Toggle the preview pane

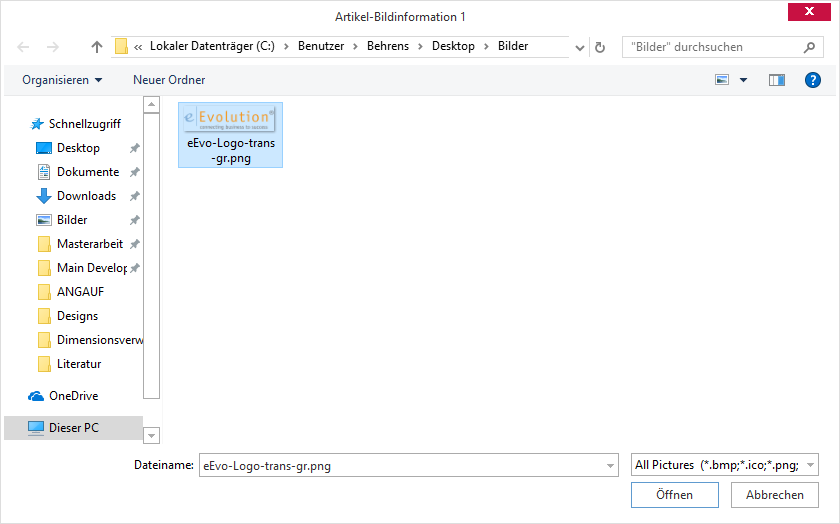point(777,80)
